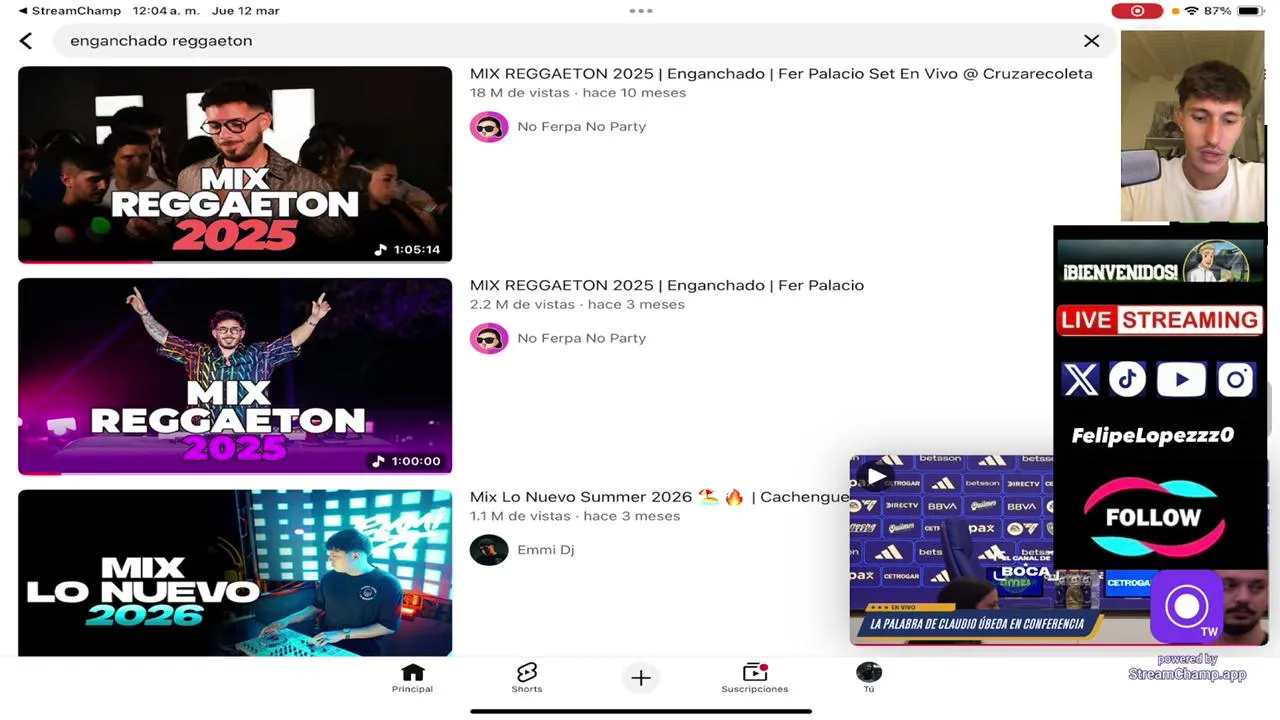The image size is (1280, 720).
Task: Click the TikTok social icon
Action: (x=1128, y=380)
